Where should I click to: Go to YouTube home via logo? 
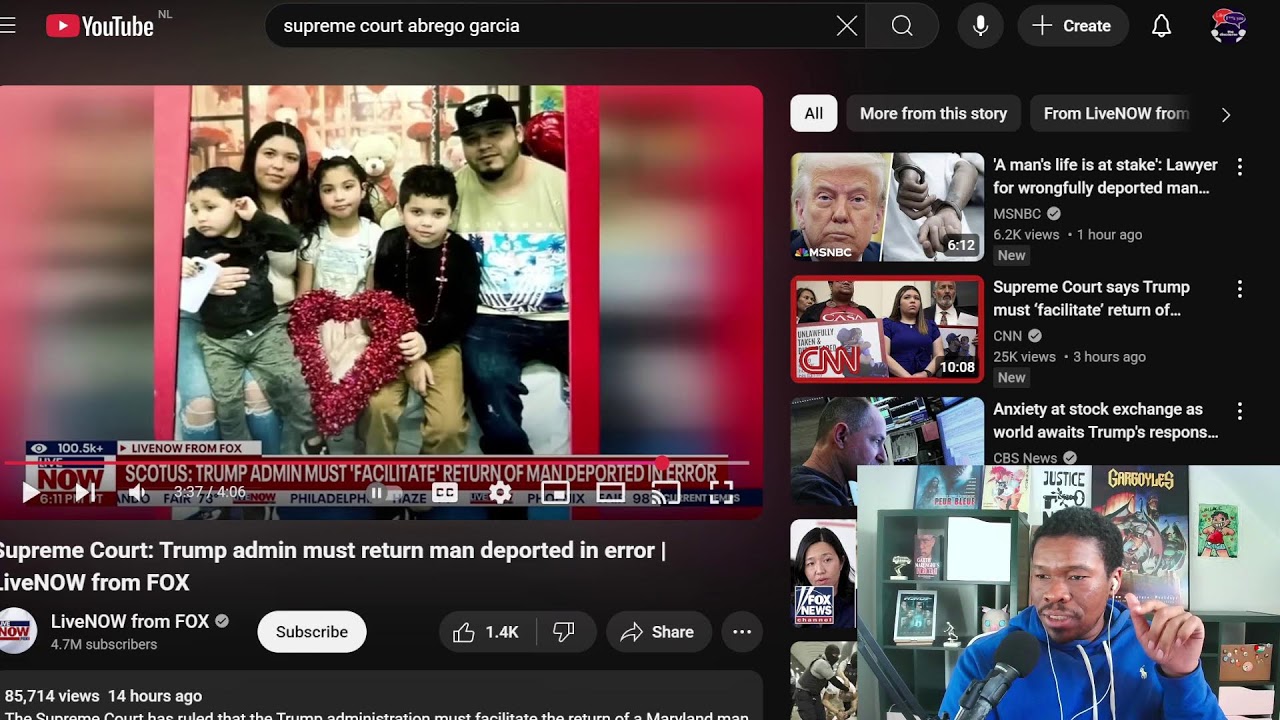(100, 26)
